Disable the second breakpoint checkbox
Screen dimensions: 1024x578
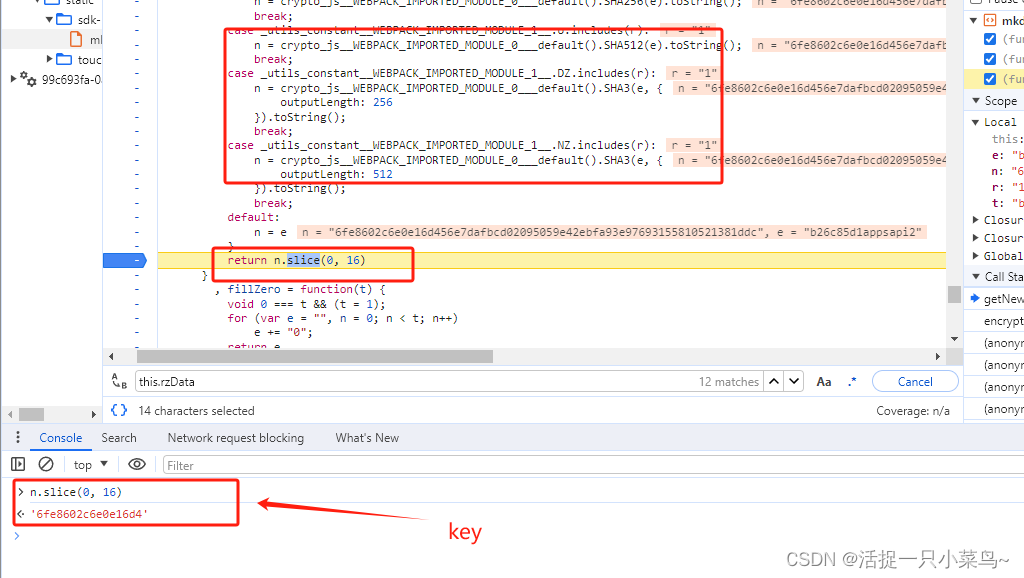pyautogui.click(x=990, y=59)
